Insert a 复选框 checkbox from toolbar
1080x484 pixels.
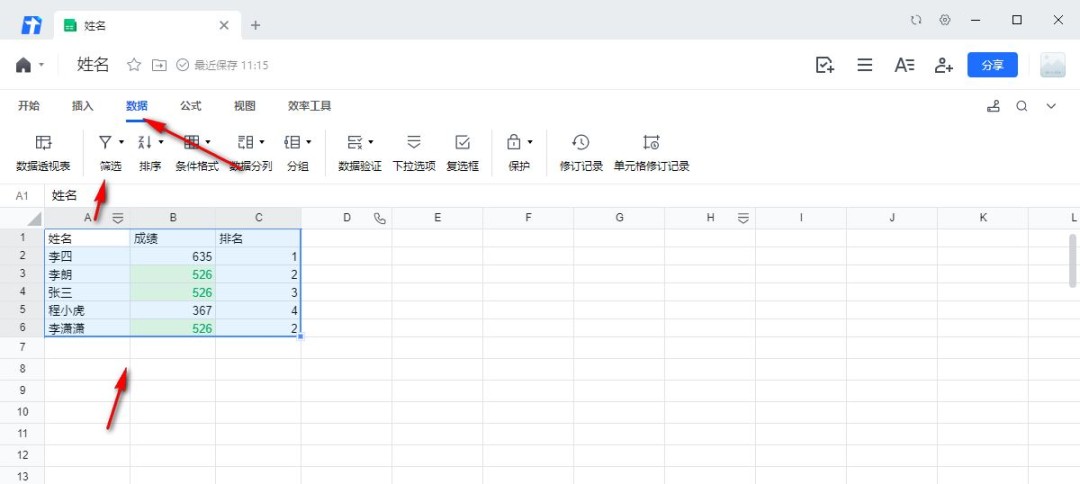(x=463, y=143)
